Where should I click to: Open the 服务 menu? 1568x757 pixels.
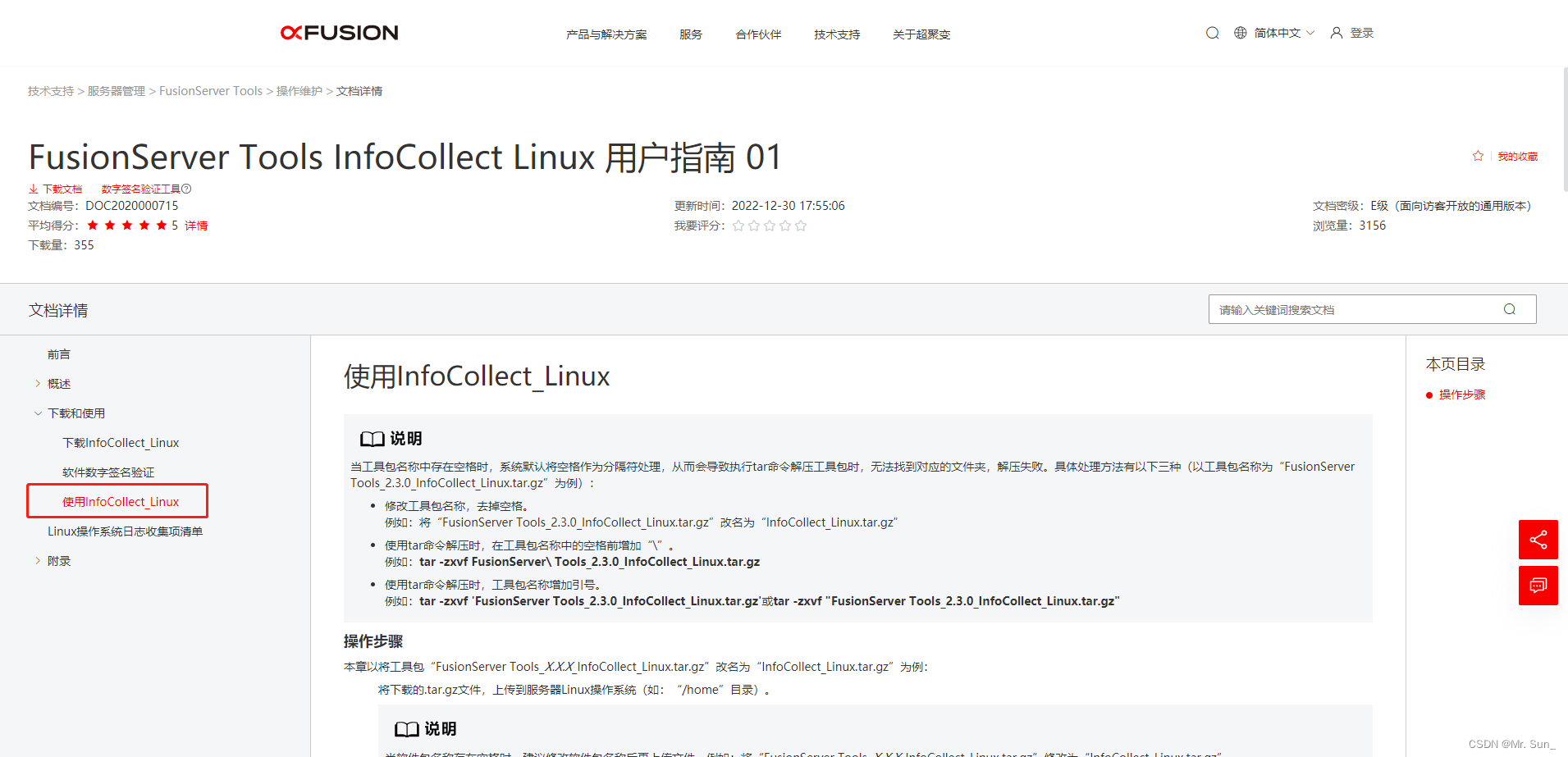(691, 34)
